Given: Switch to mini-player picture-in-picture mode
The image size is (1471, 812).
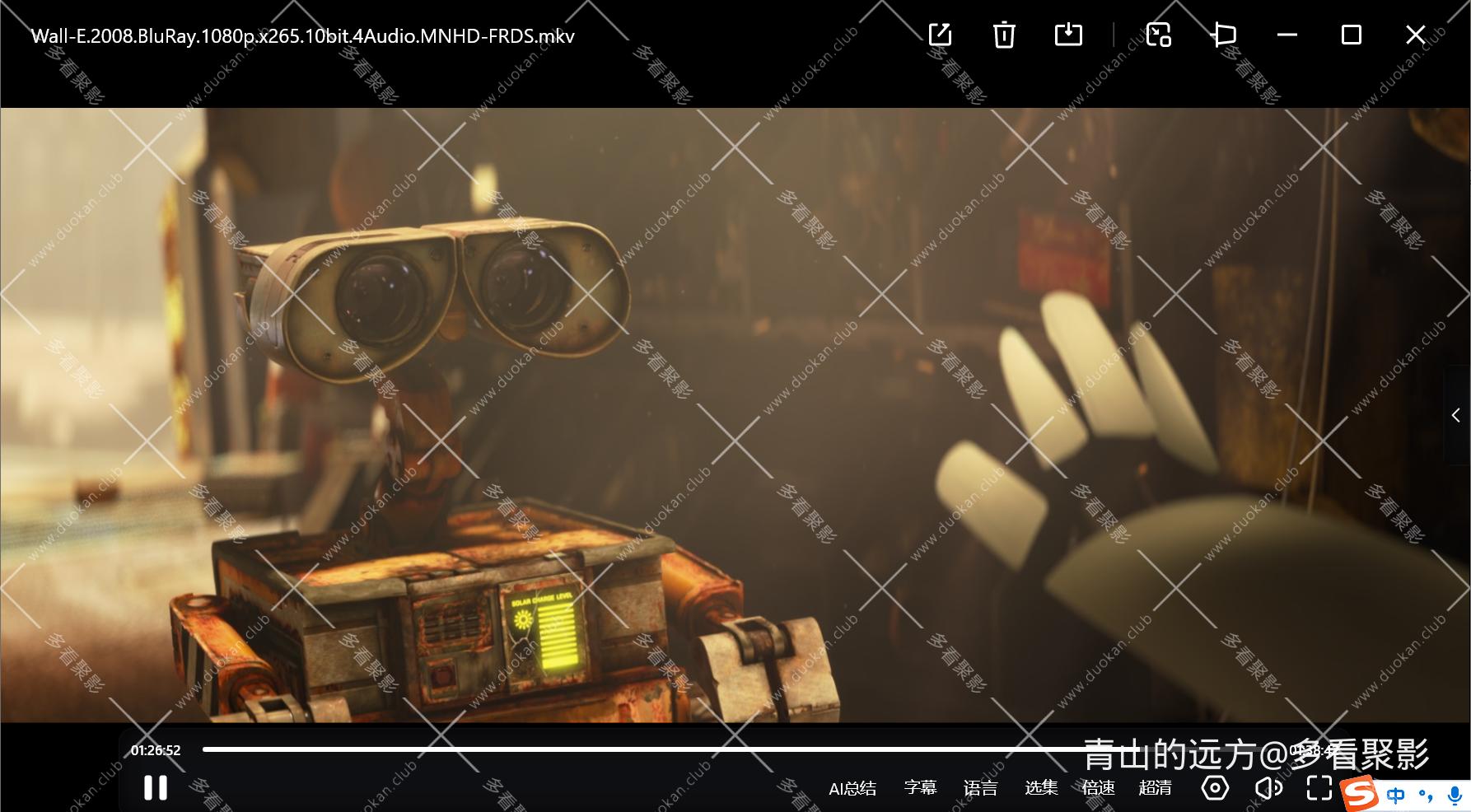Looking at the screenshot, I should [1159, 35].
